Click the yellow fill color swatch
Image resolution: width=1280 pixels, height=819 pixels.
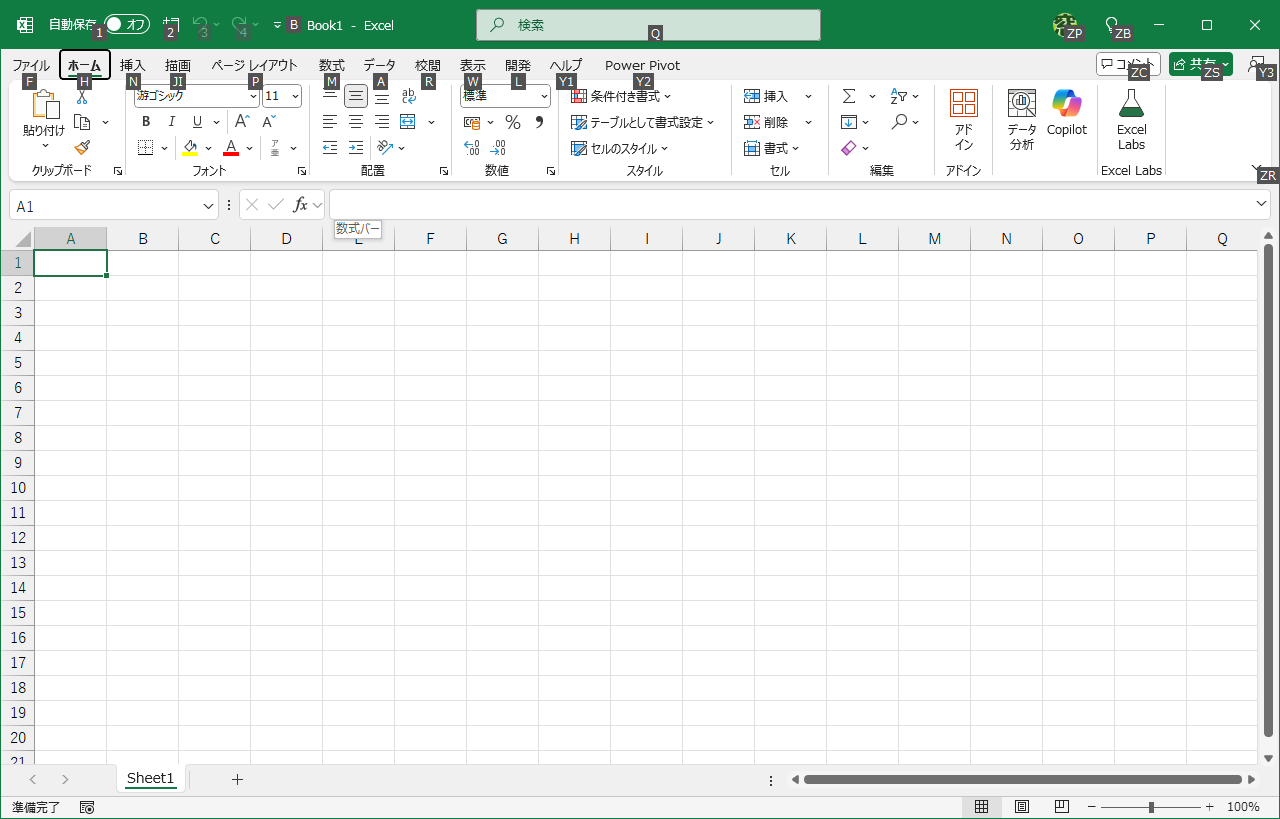pyautogui.click(x=189, y=148)
